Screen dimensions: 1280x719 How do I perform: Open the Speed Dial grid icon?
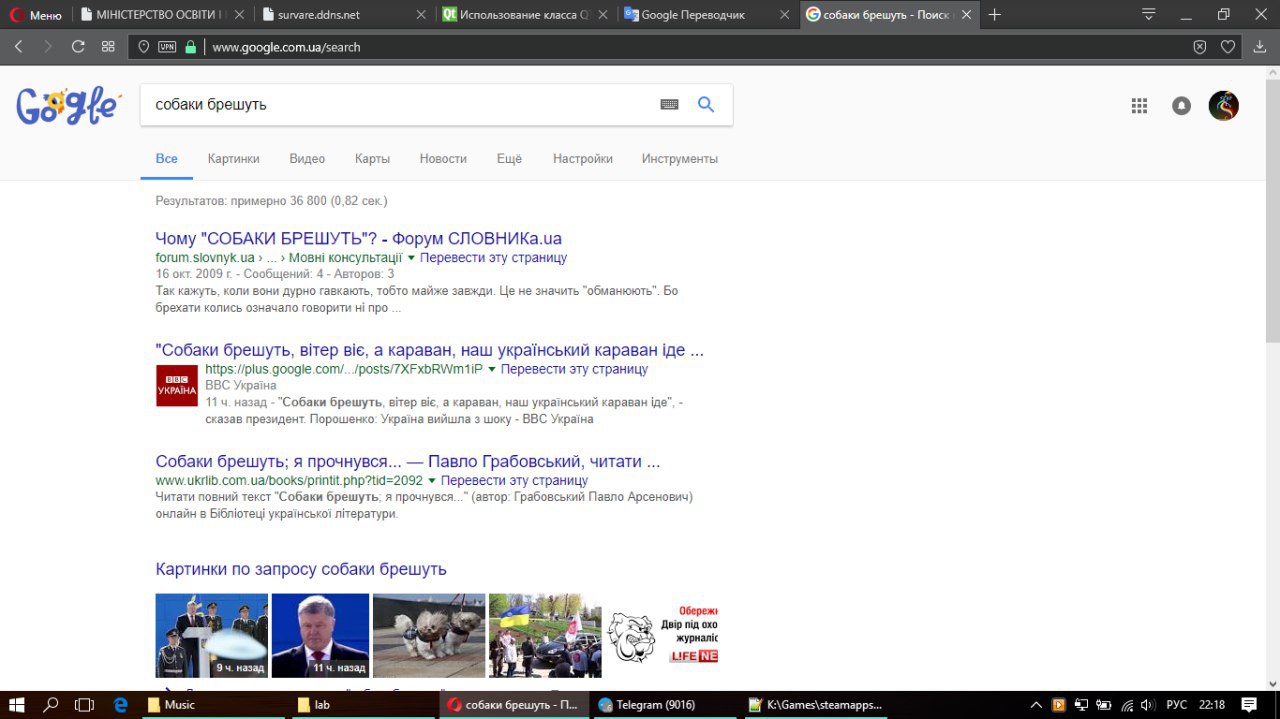tap(108, 47)
